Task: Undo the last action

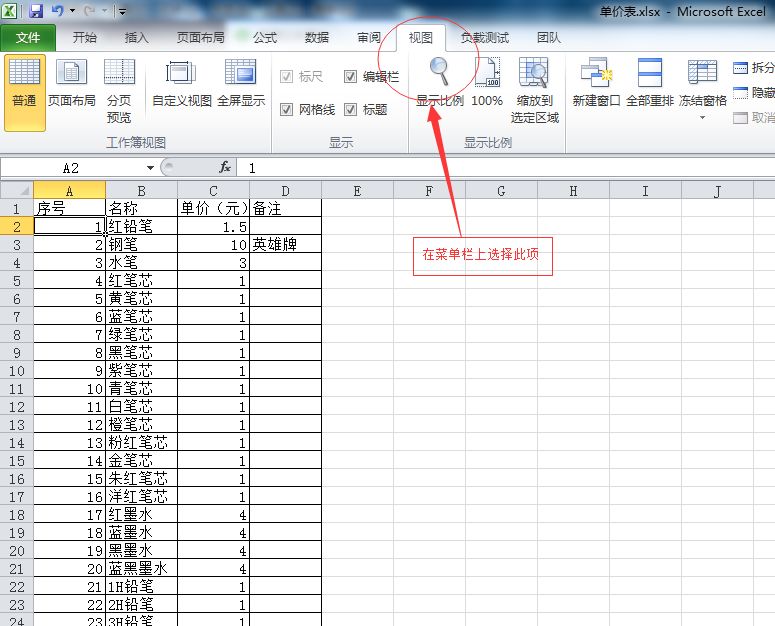Action: [x=57, y=10]
